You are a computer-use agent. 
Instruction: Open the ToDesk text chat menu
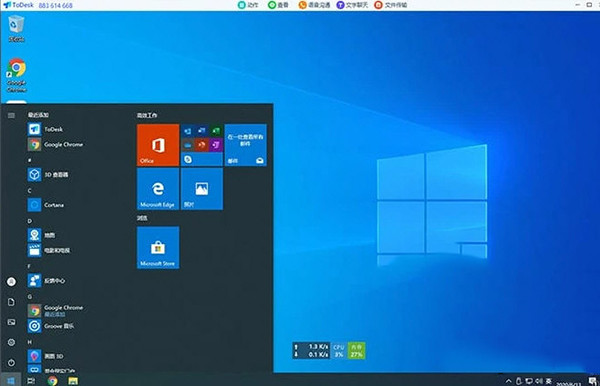pyautogui.click(x=352, y=5)
